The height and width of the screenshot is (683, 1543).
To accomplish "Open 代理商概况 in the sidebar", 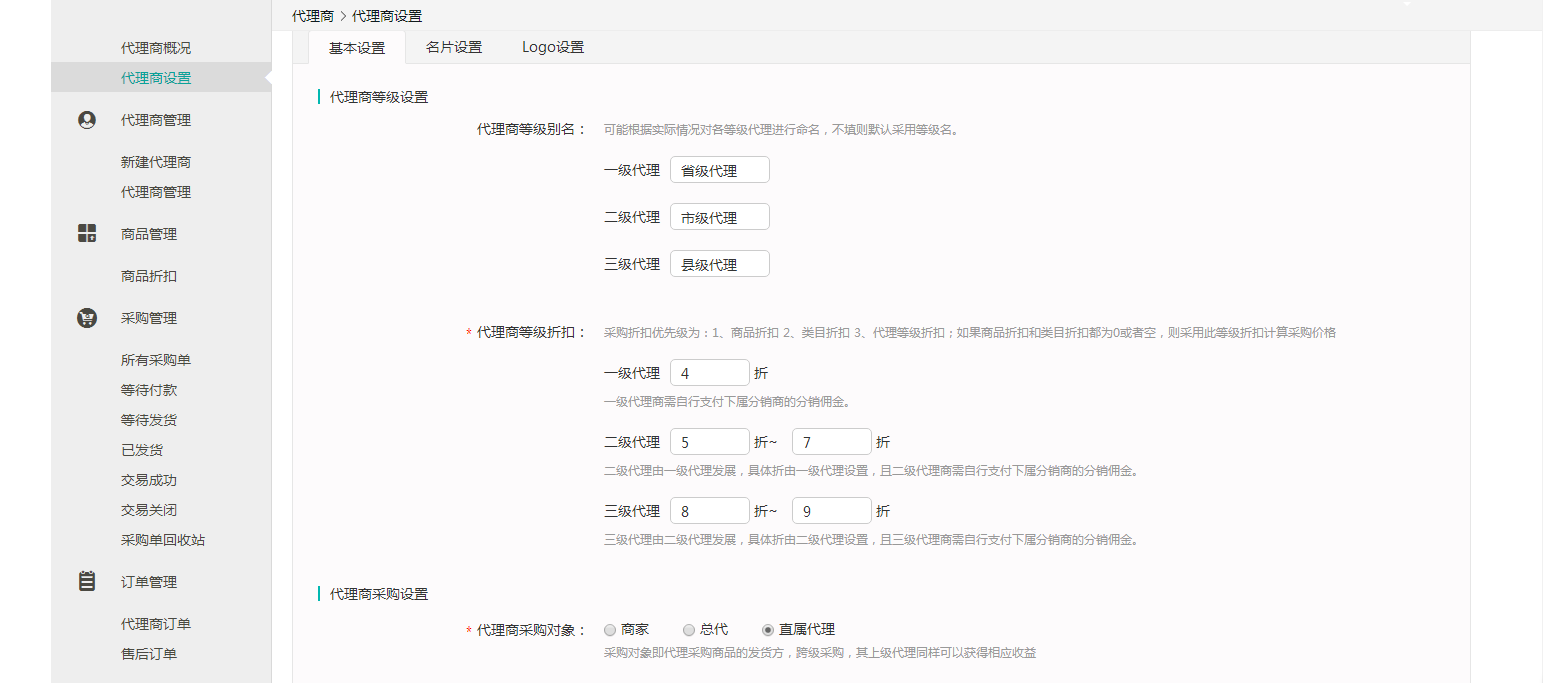I will [156, 48].
